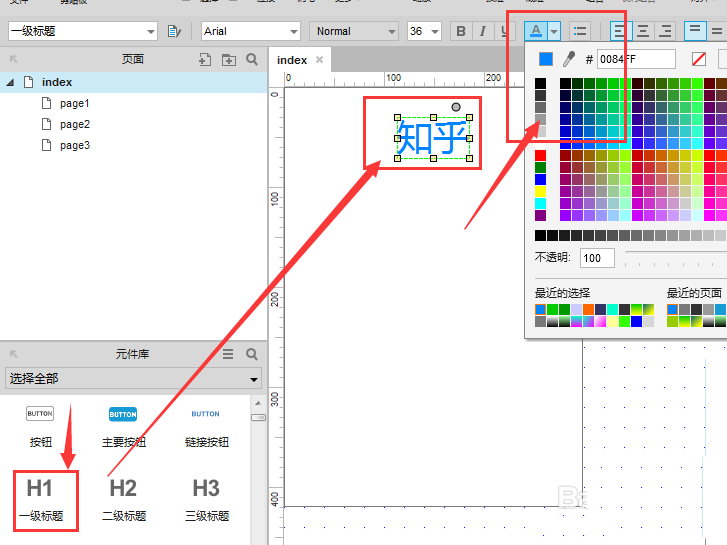This screenshot has height=545, width=727.
Task: Select the H1 一级标题 widget
Action: pos(40,499)
